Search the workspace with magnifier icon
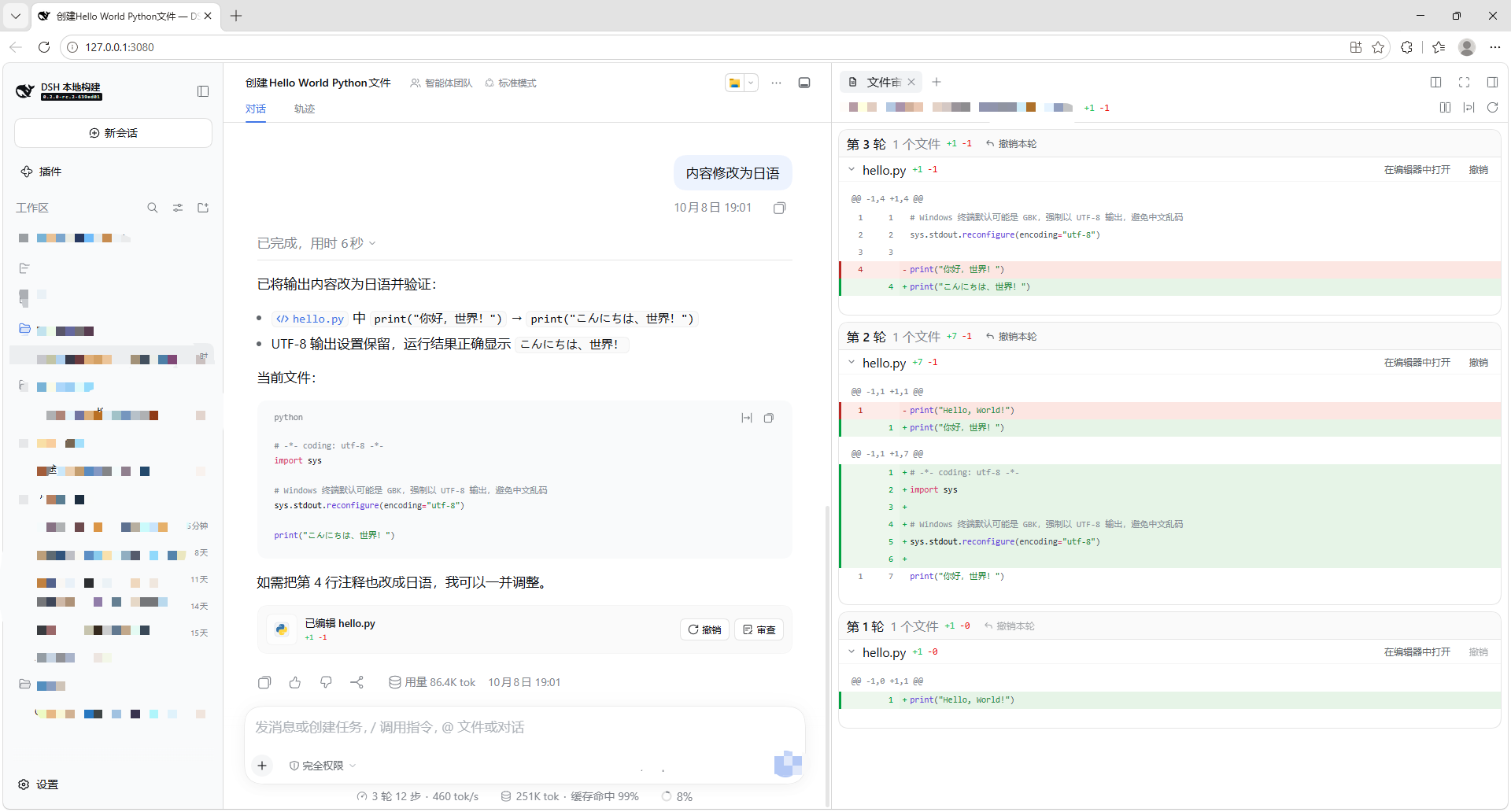This screenshot has width=1511, height=812. (x=153, y=208)
